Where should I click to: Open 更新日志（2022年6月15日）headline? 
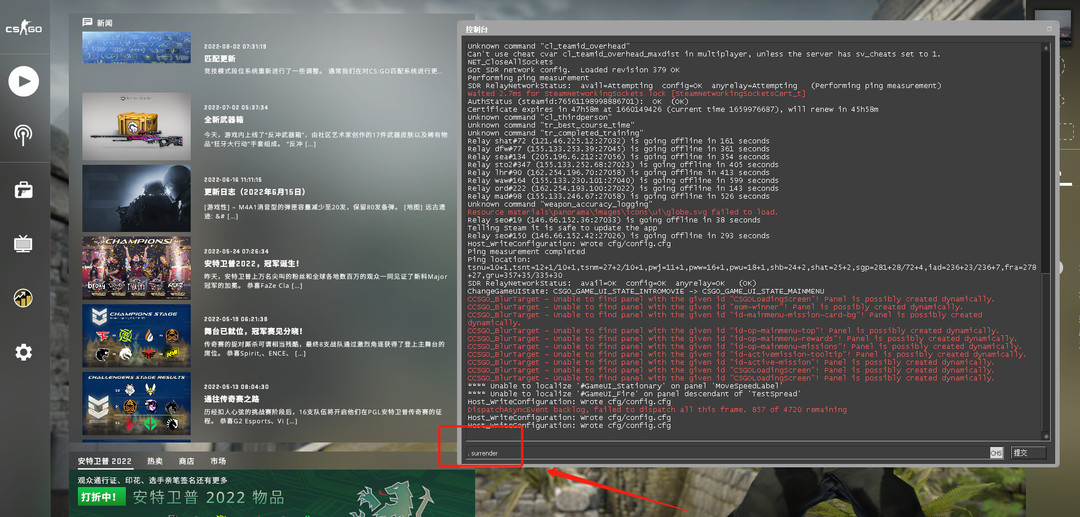(254, 191)
